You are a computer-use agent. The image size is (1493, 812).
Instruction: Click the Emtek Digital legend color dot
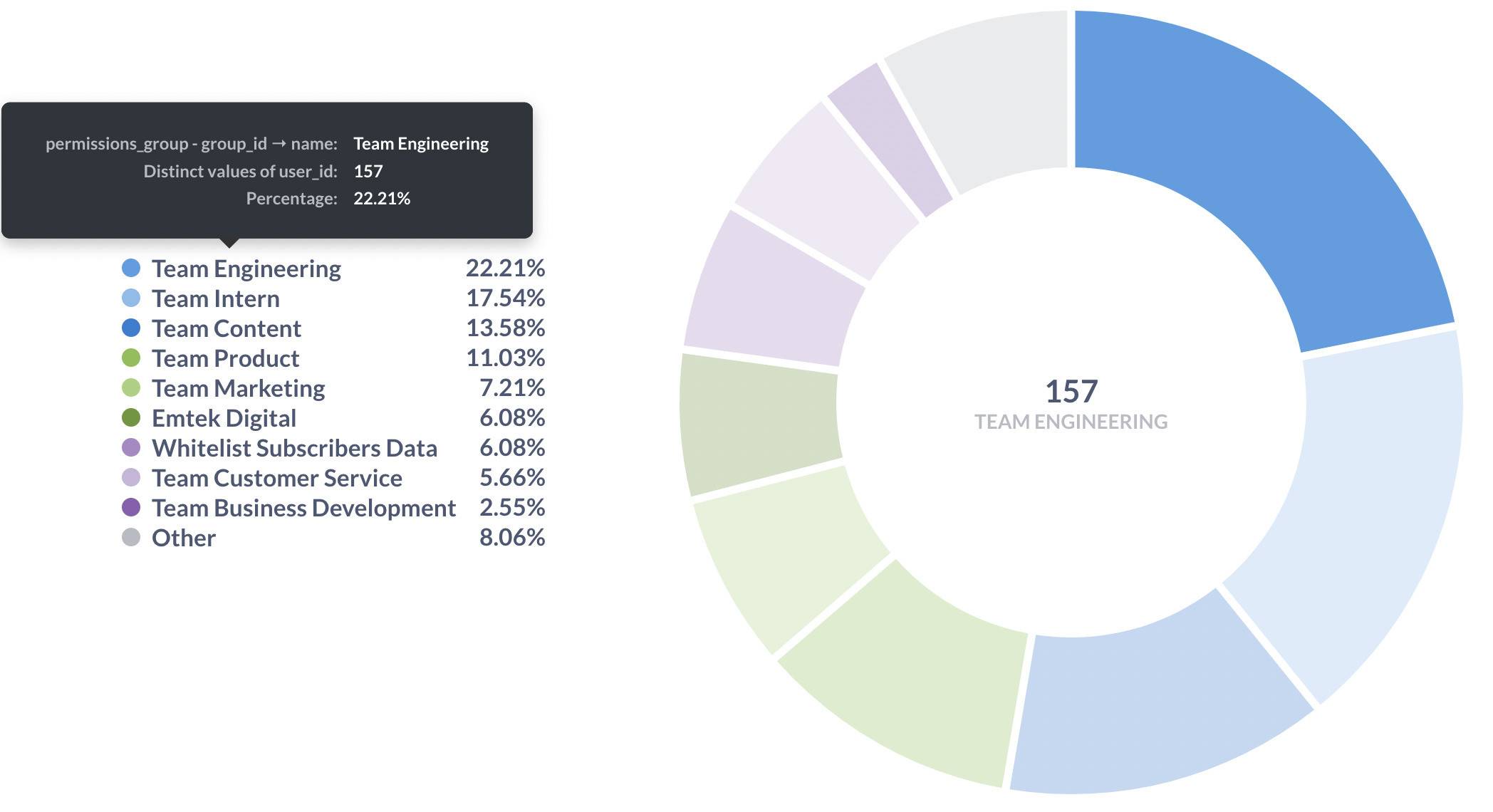(x=131, y=417)
